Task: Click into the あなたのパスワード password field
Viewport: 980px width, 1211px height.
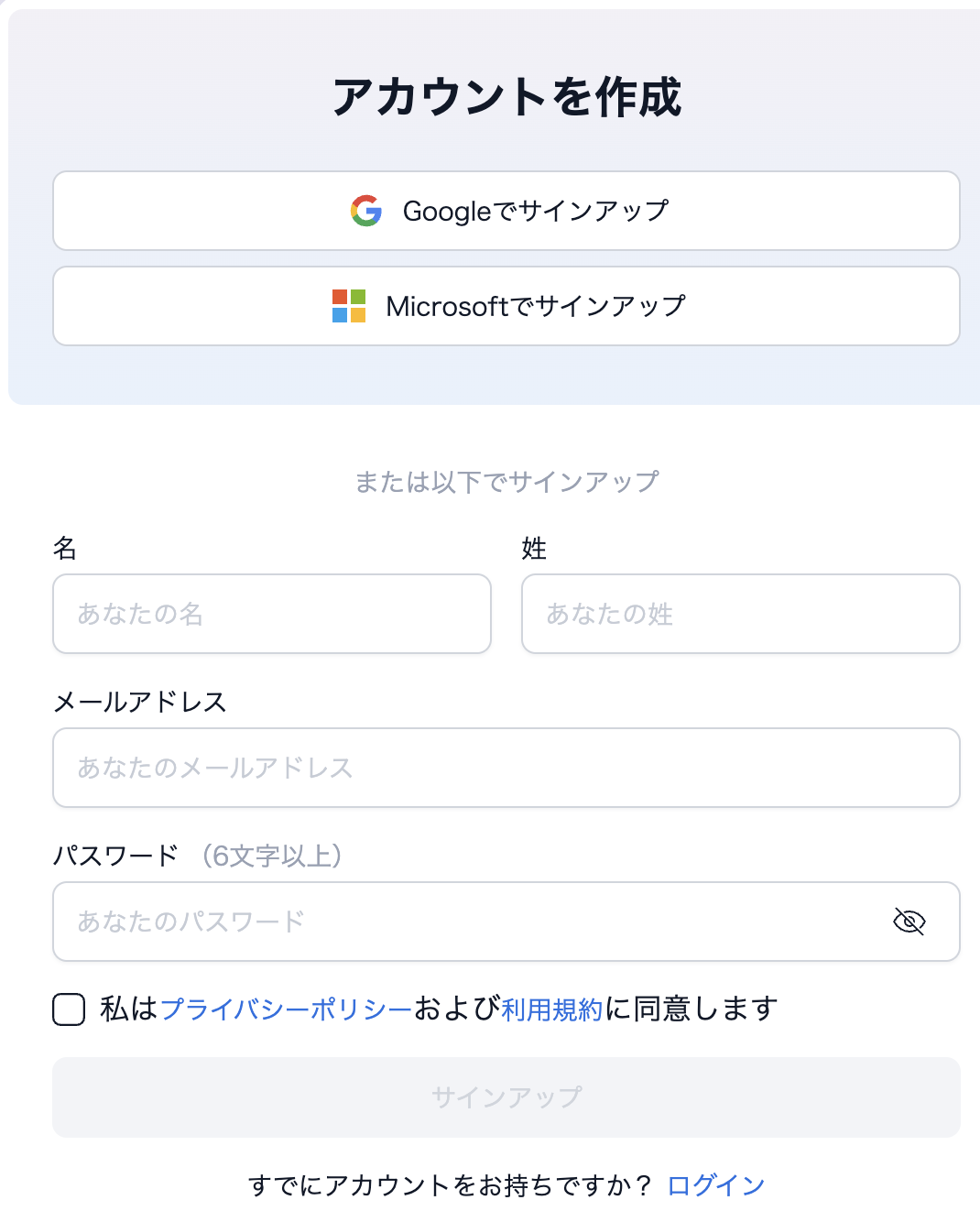Action: pos(467,922)
